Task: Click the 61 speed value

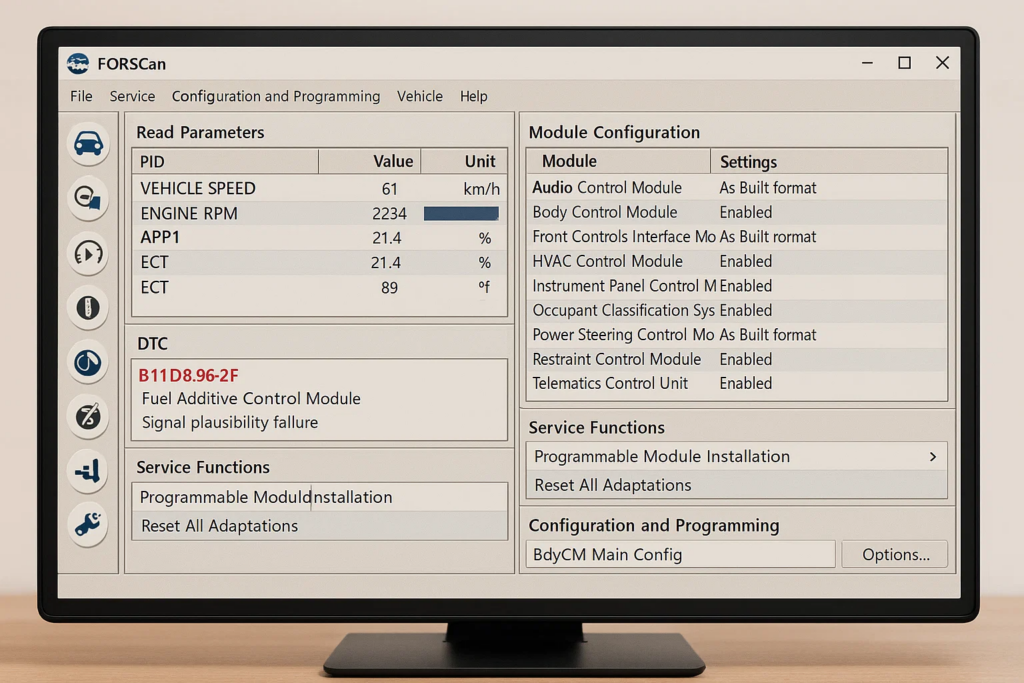Action: 389,189
